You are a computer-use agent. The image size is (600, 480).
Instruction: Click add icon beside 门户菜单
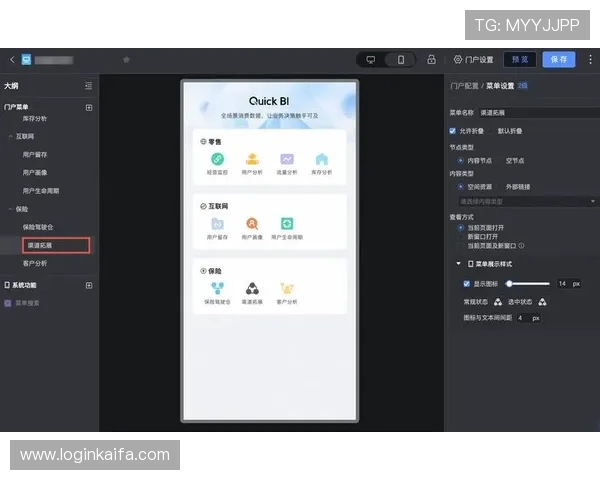(88, 107)
